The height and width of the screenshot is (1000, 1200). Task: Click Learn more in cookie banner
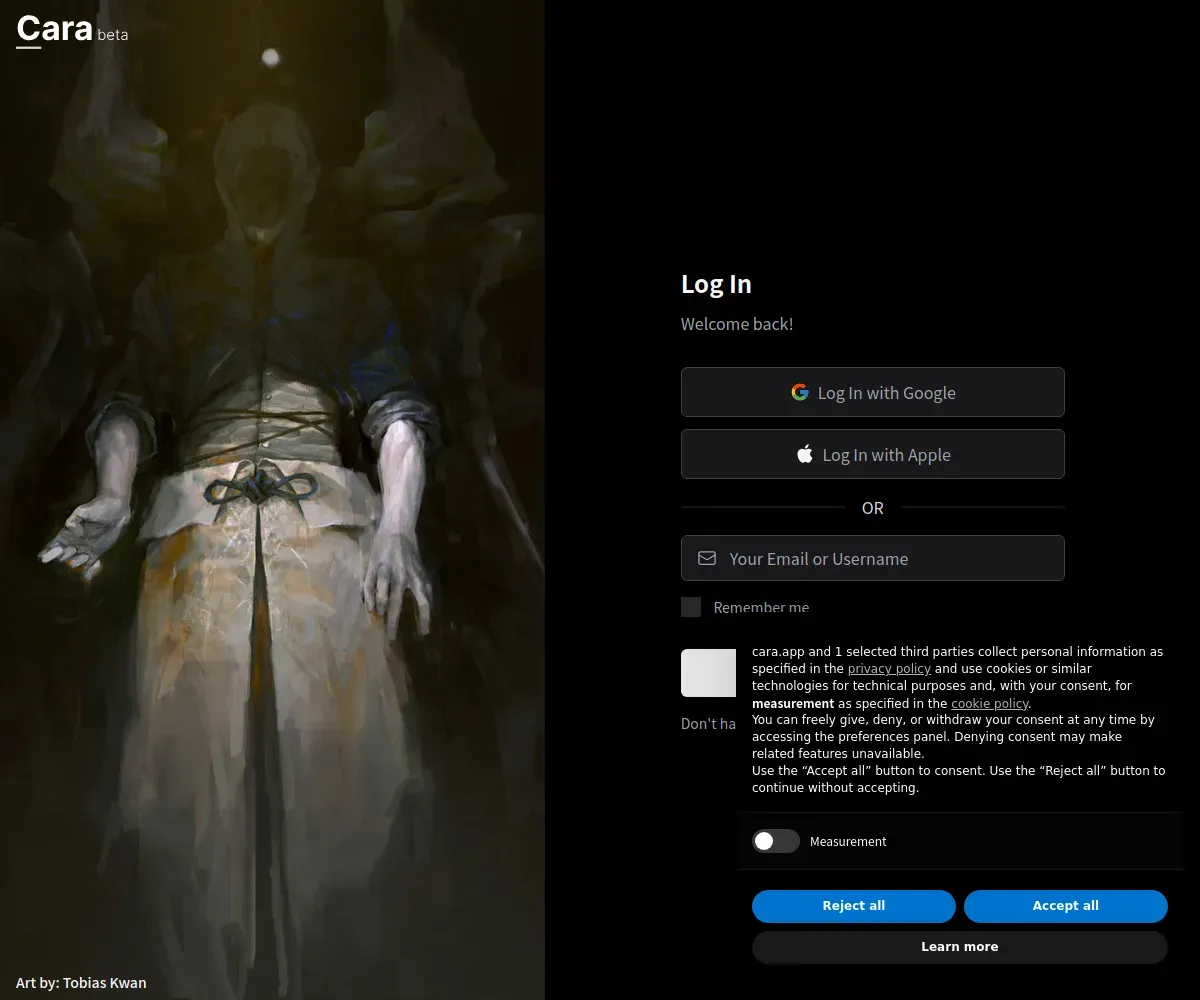(x=960, y=947)
